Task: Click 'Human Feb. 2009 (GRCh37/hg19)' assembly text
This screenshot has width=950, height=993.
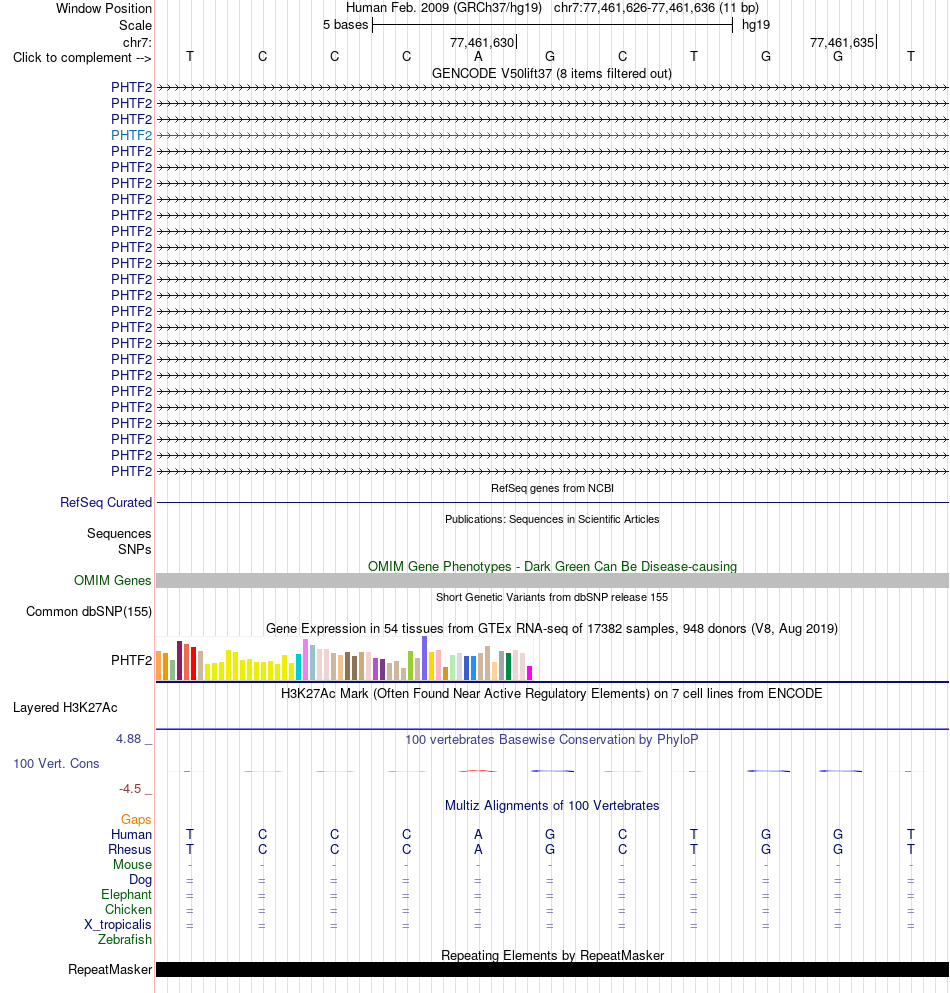Action: coord(443,8)
